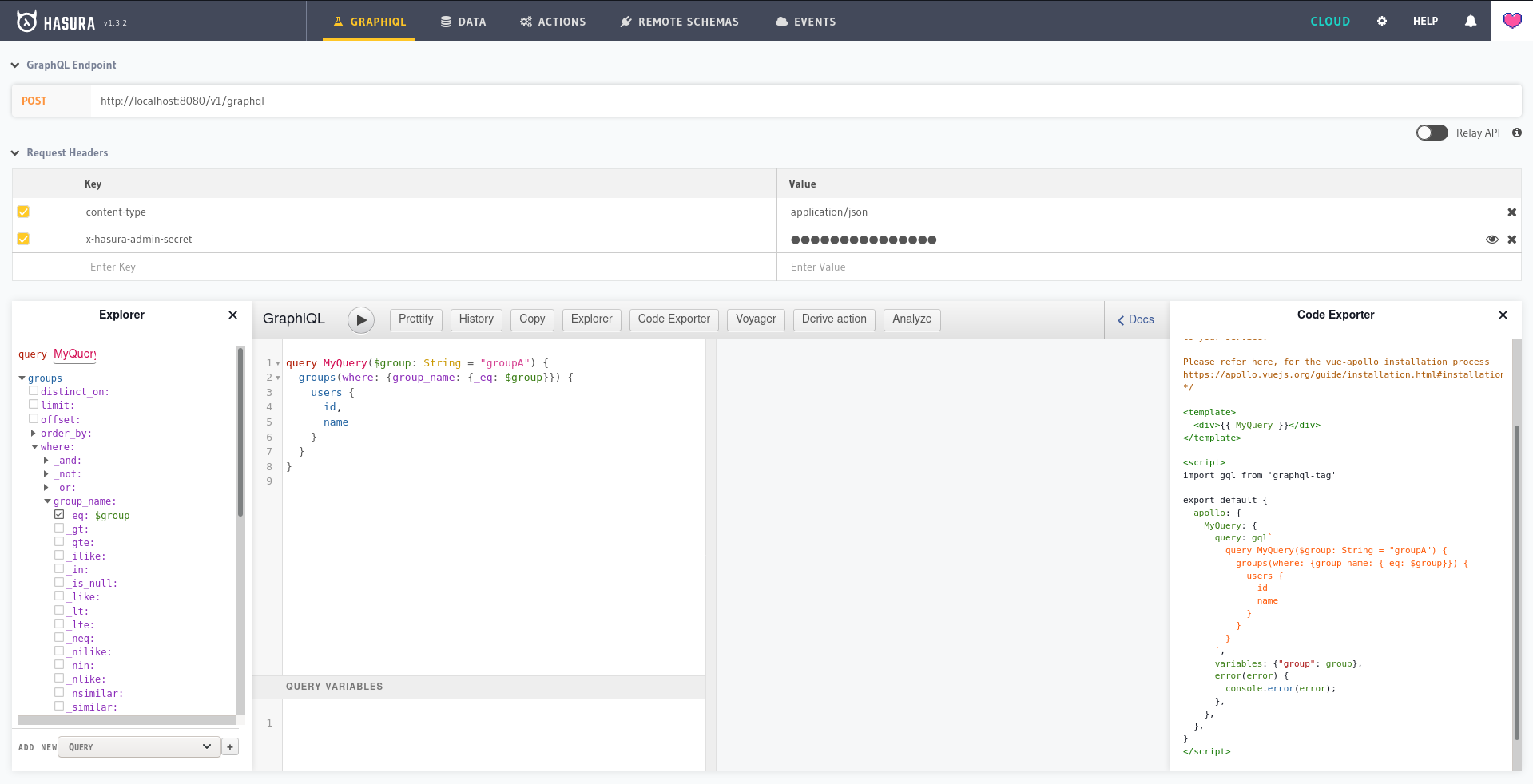Image resolution: width=1533 pixels, height=784 pixels.
Task: Expand the _or tree node
Action: coord(46,488)
